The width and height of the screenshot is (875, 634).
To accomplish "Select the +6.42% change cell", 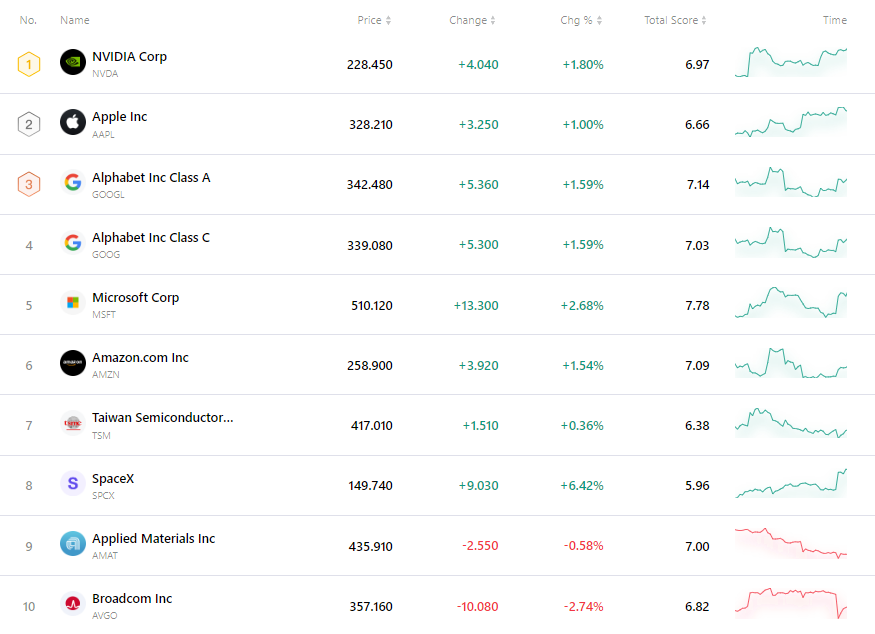I will click(582, 486).
